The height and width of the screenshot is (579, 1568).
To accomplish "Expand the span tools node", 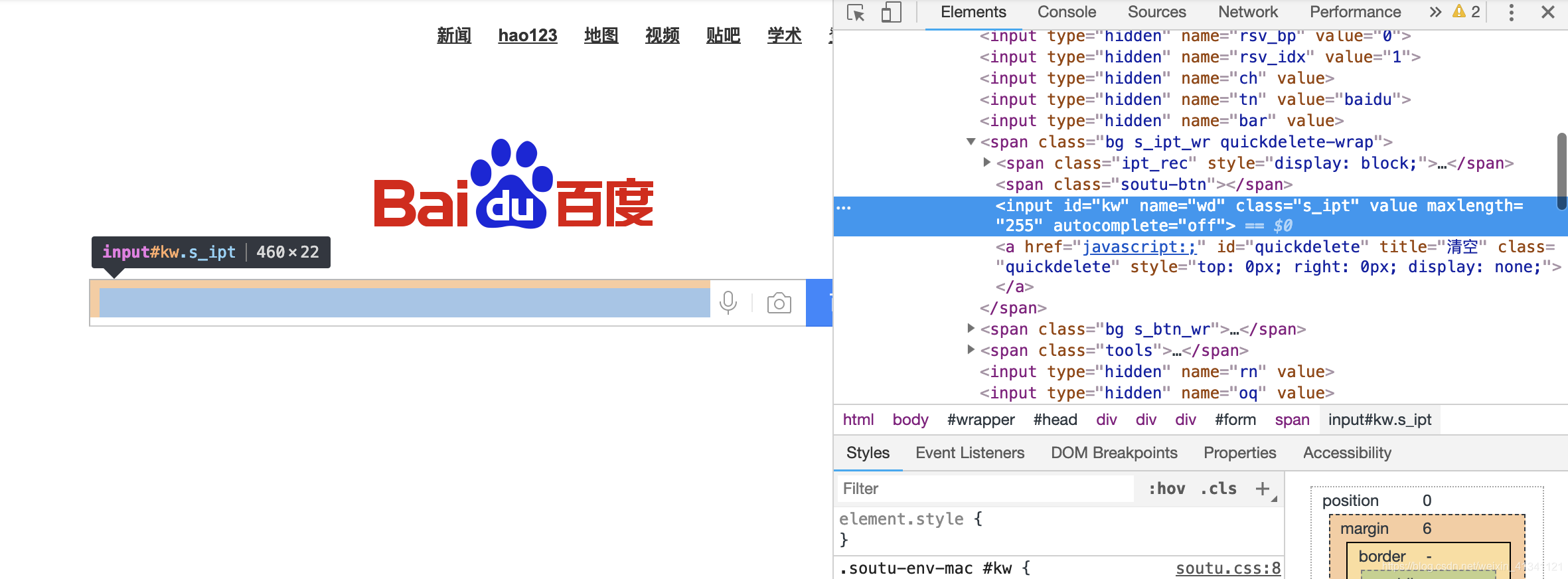I will coord(971,349).
